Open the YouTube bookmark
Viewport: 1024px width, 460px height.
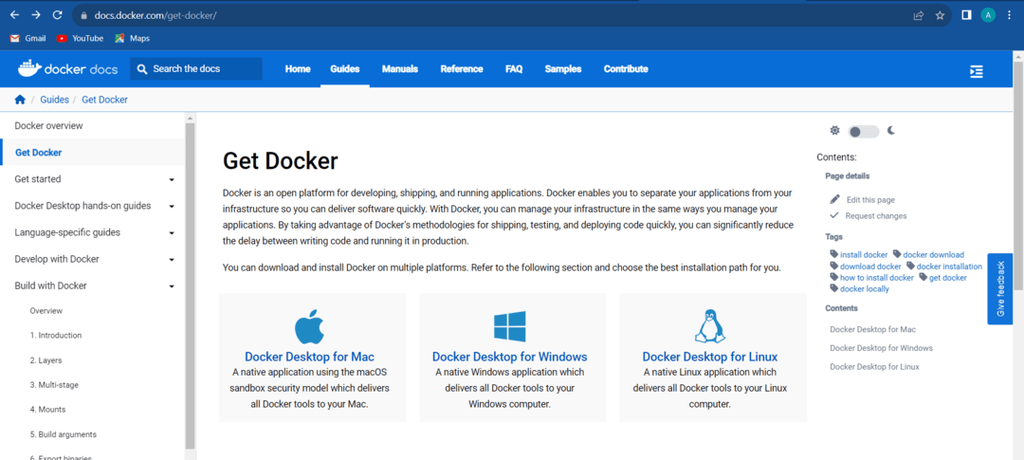[80, 39]
